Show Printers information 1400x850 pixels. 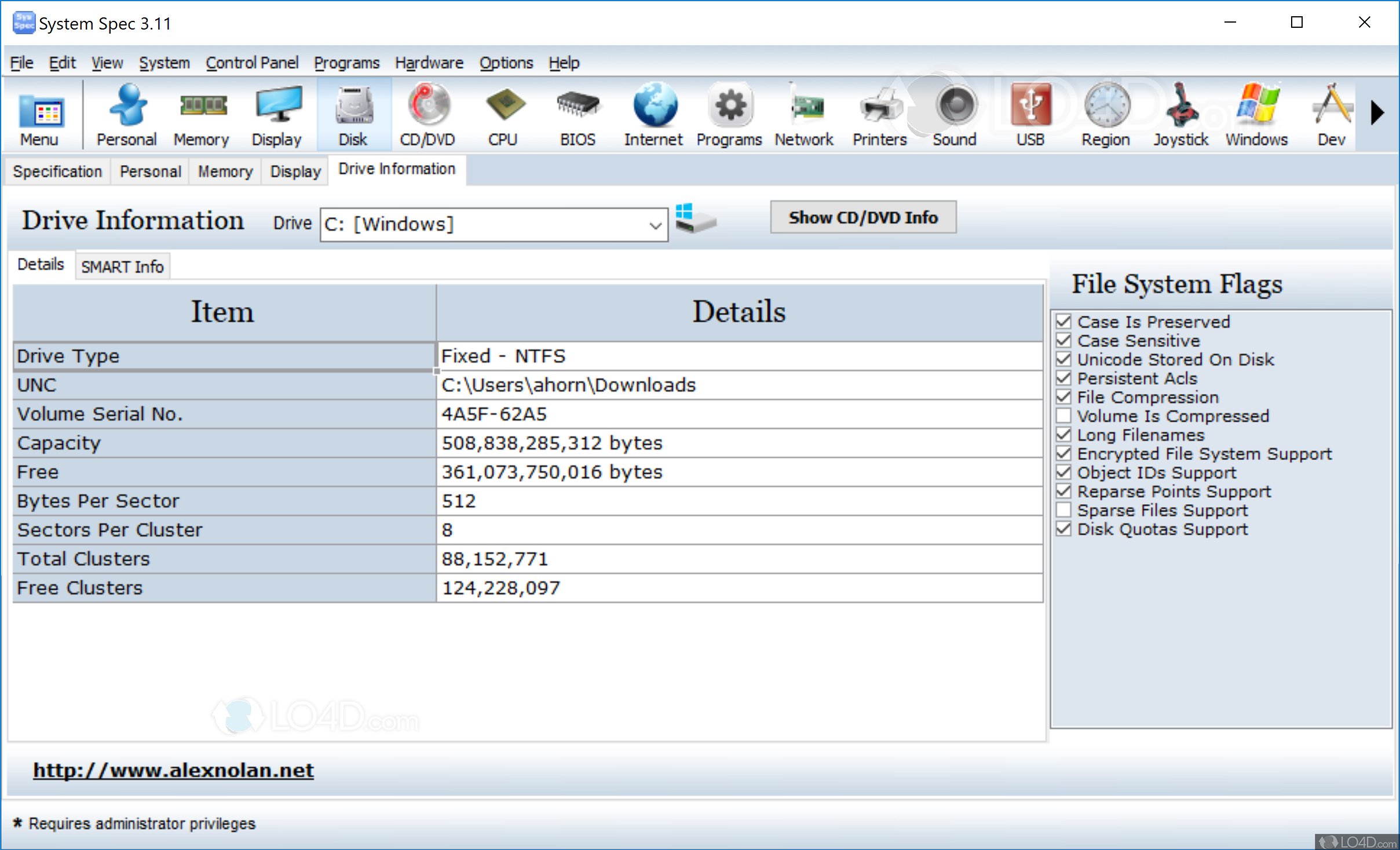[x=879, y=113]
